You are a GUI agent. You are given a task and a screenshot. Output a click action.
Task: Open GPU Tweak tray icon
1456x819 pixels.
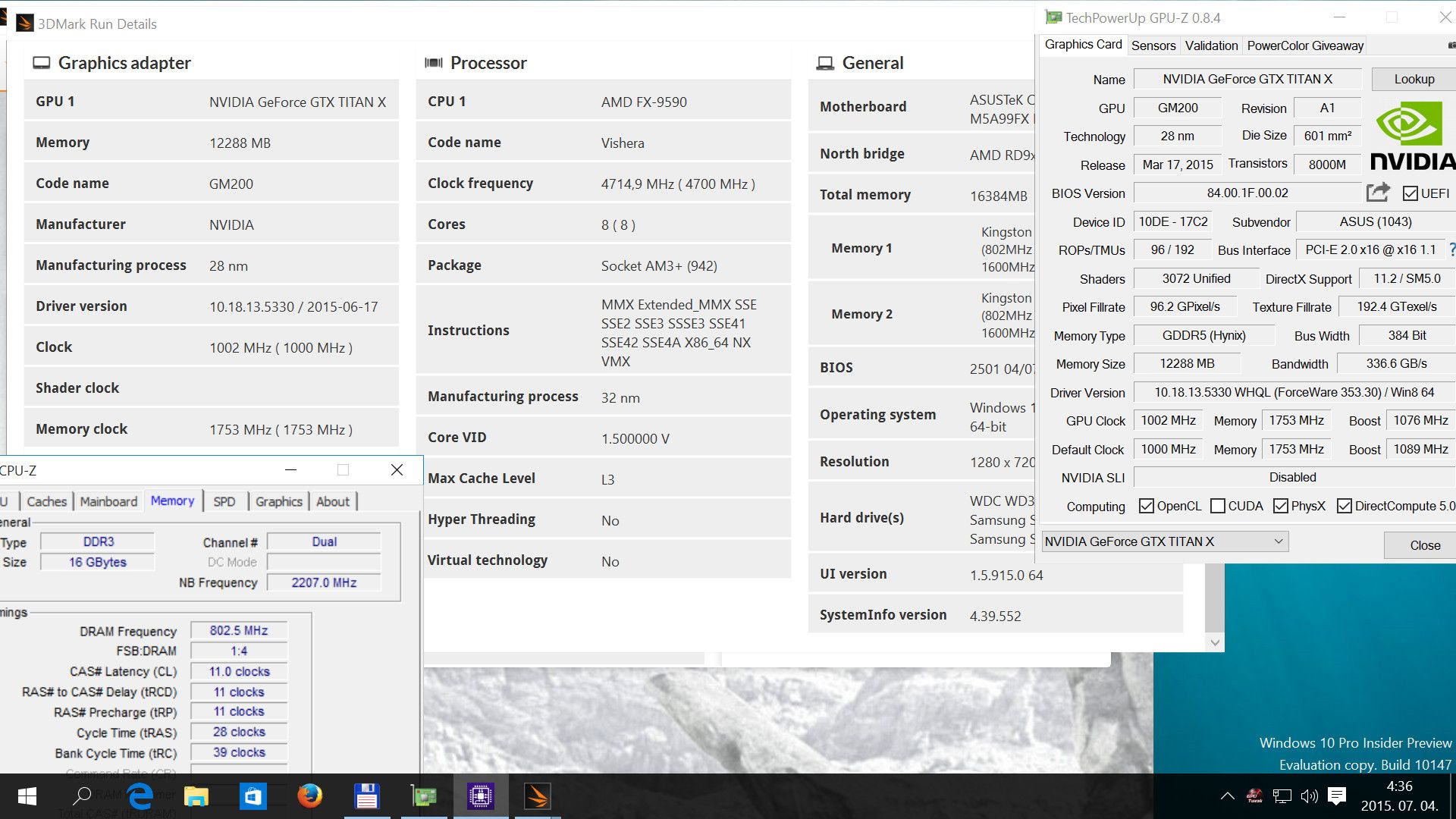coord(1255,796)
